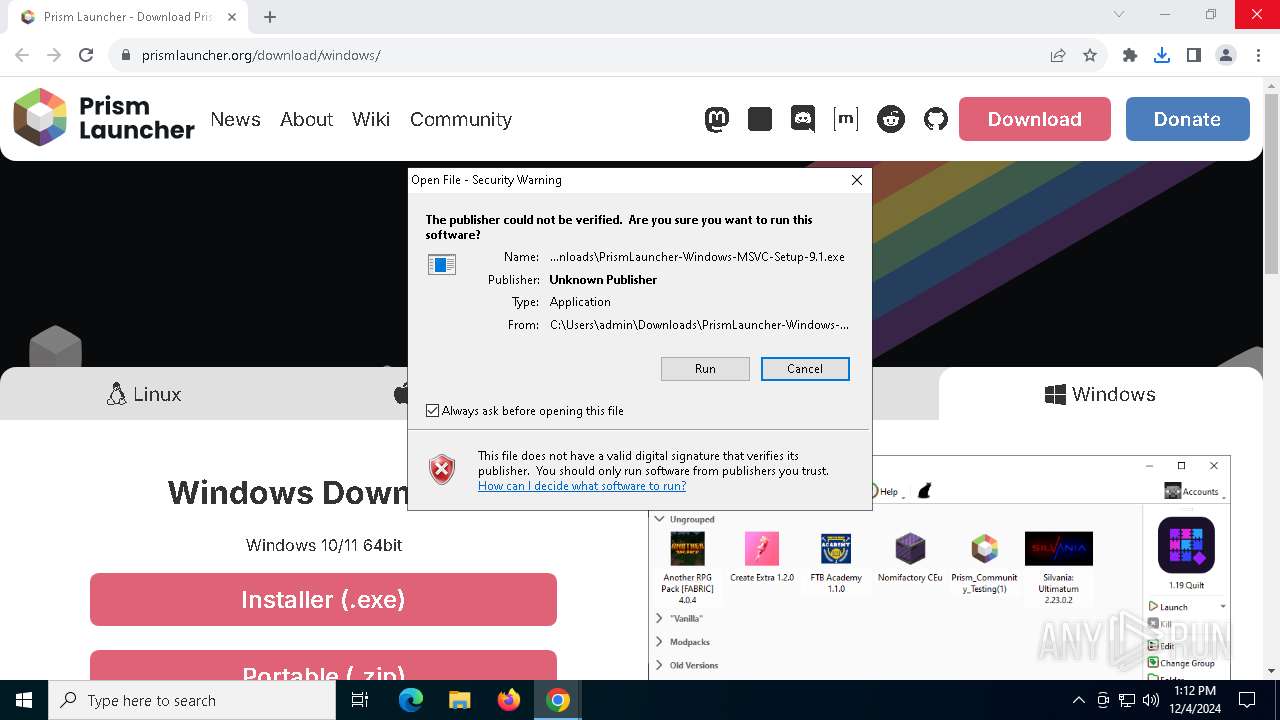
Task: Click the black square social icon
Action: [760, 119]
